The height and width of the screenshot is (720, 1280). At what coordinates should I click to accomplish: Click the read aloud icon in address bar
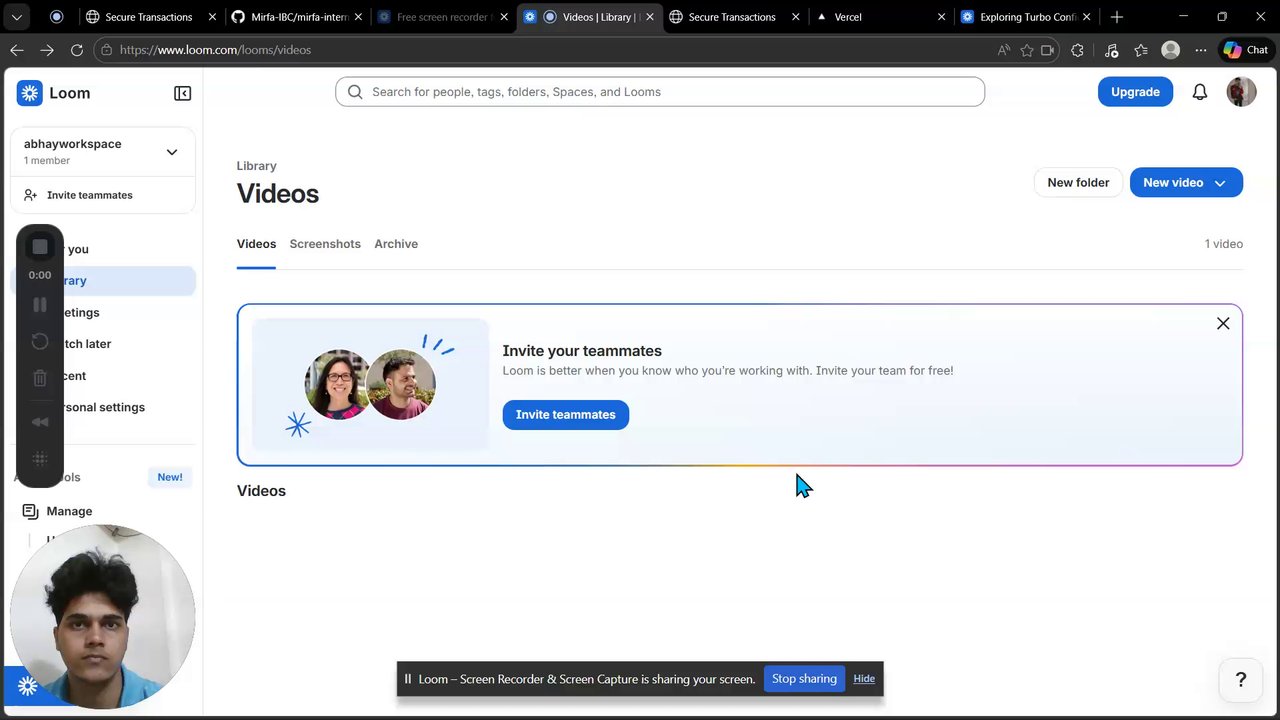pos(1003,50)
